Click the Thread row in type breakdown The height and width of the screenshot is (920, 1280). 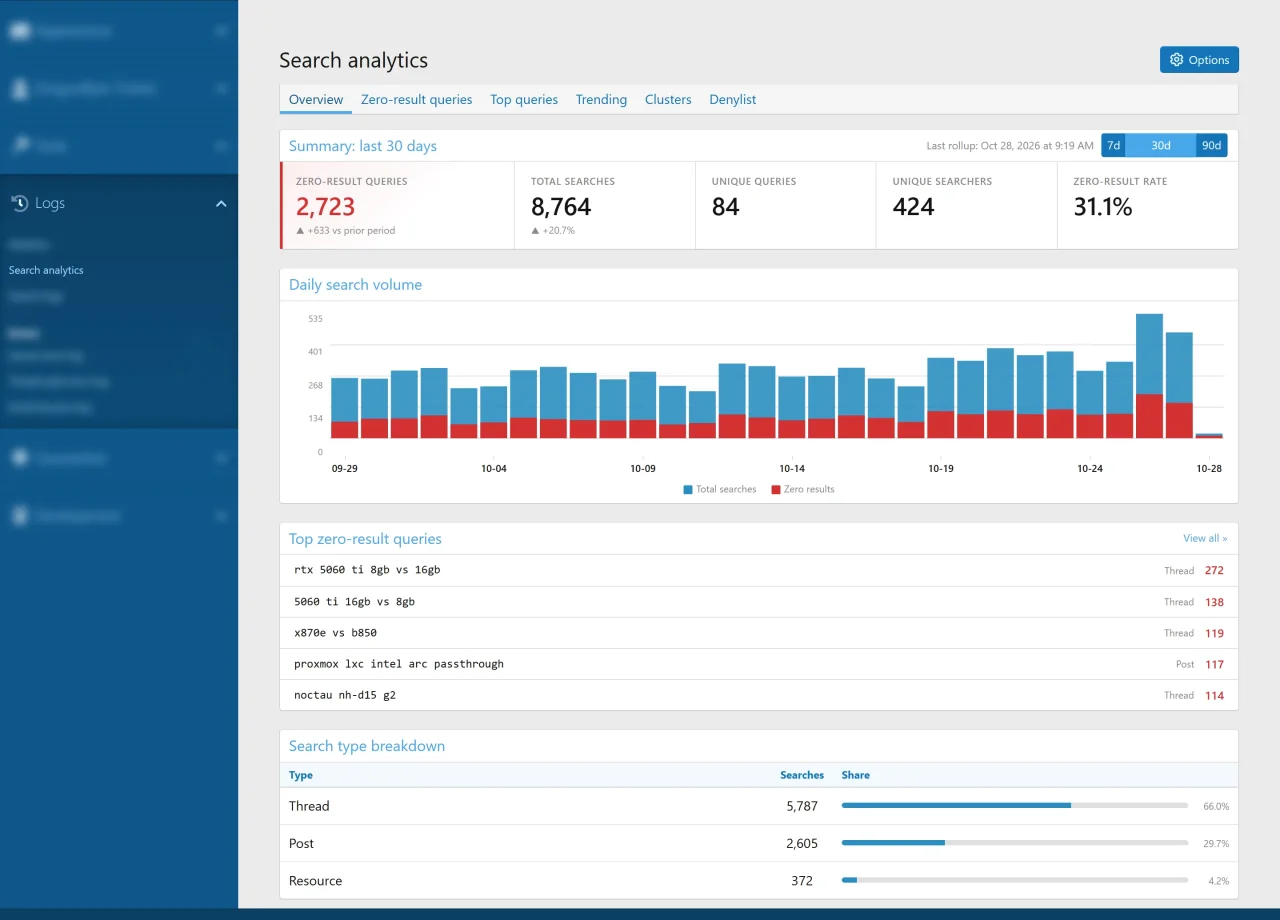pos(759,806)
